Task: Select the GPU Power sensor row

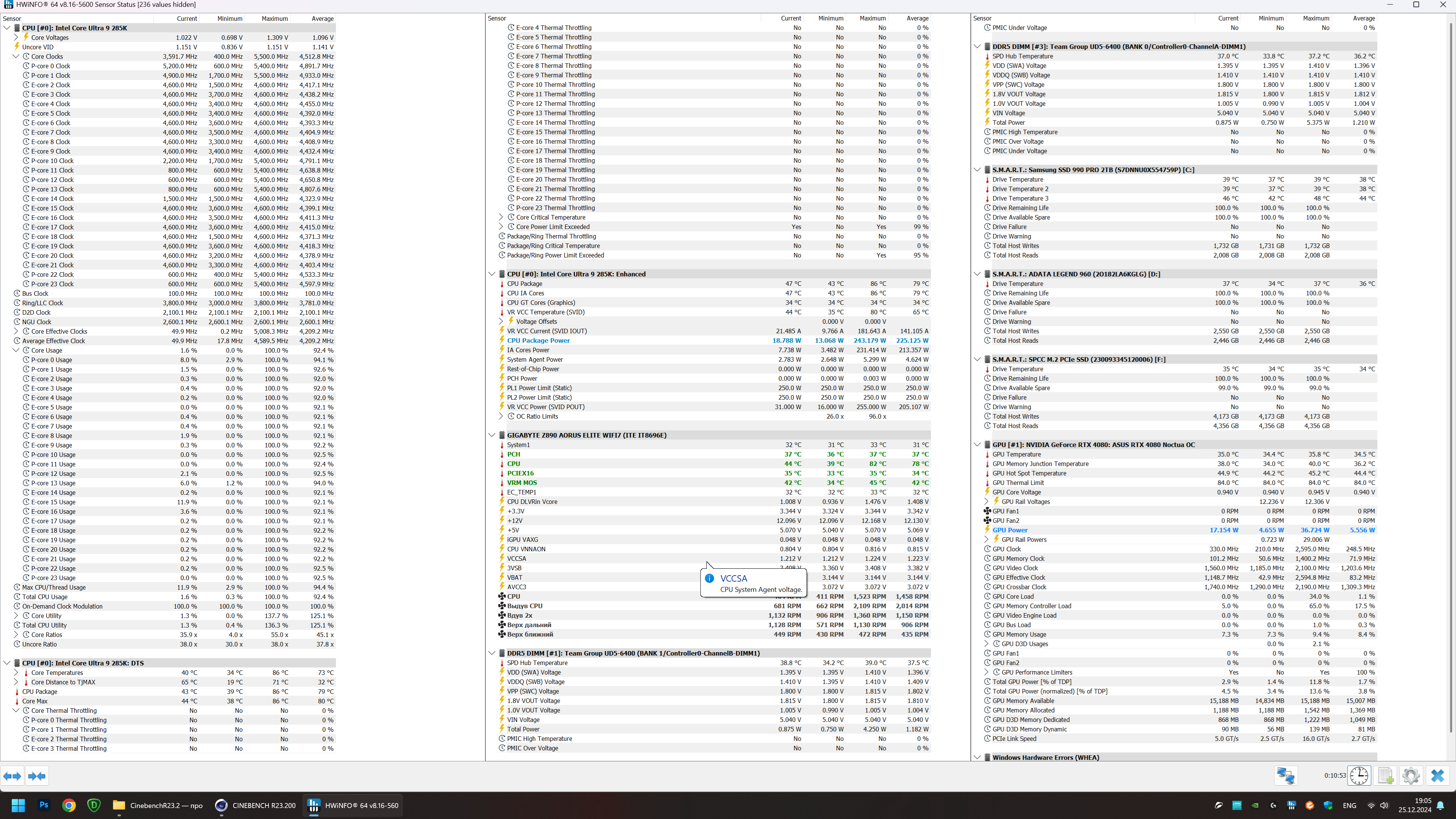Action: click(x=1010, y=530)
